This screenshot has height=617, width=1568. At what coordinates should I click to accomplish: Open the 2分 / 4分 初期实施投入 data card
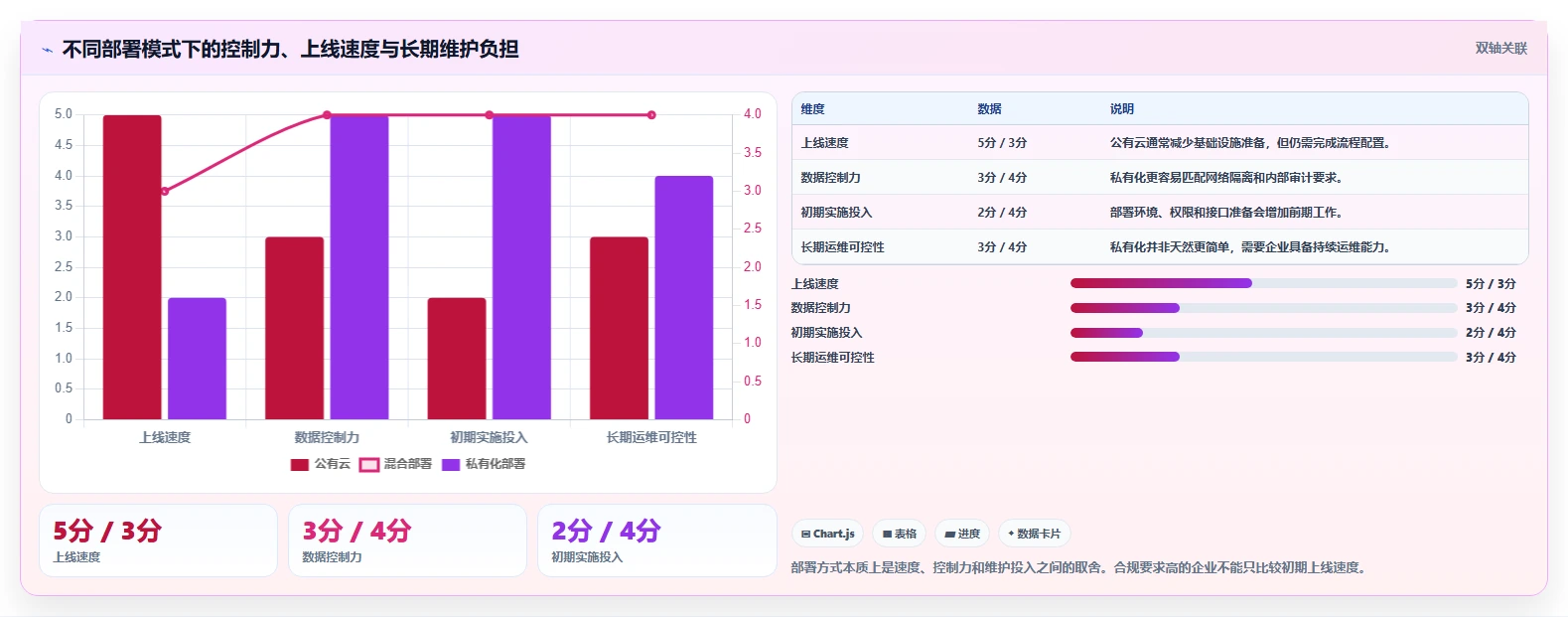pyautogui.click(x=656, y=540)
